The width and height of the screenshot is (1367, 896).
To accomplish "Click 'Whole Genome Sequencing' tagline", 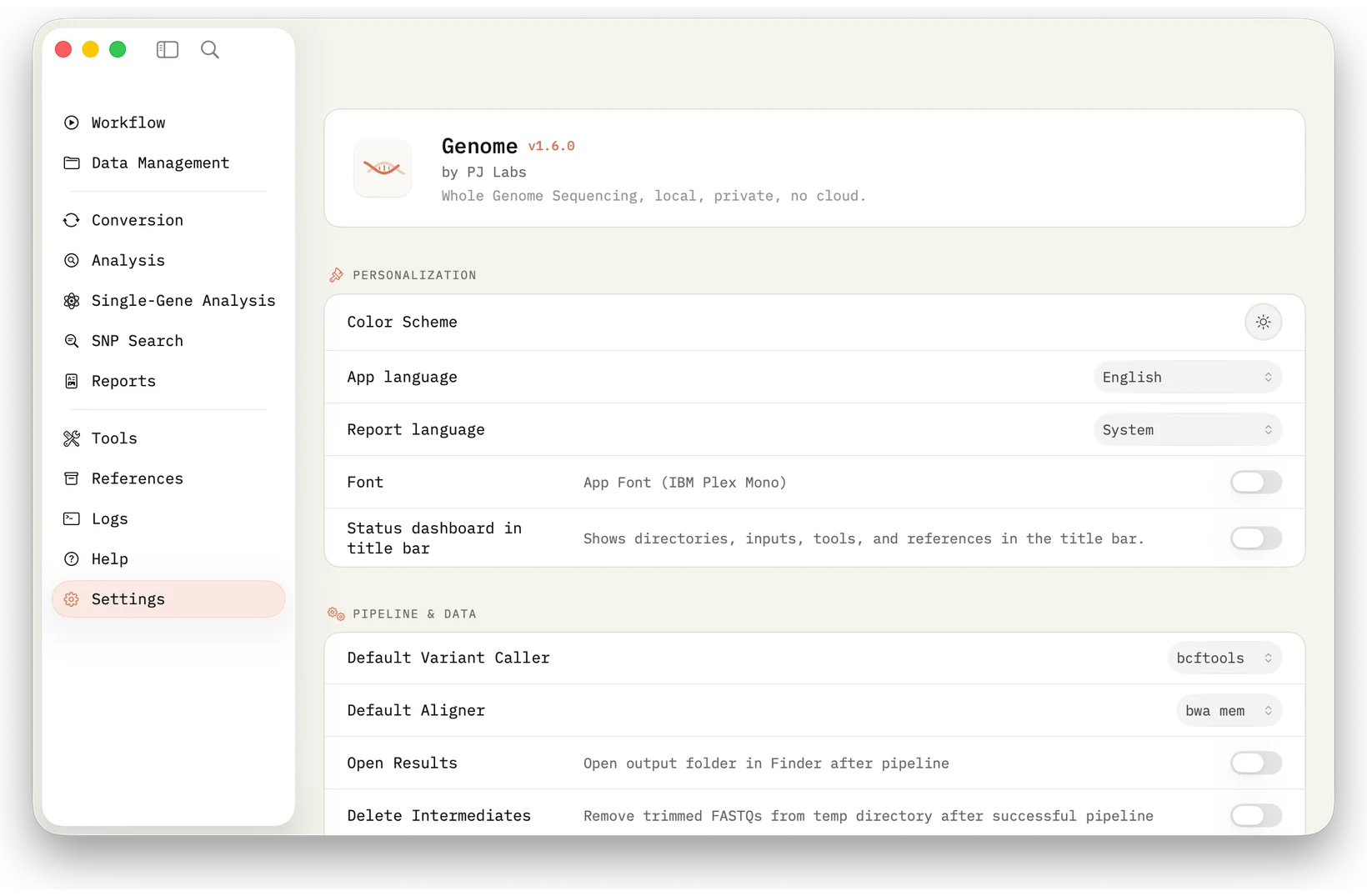I will pos(653,196).
